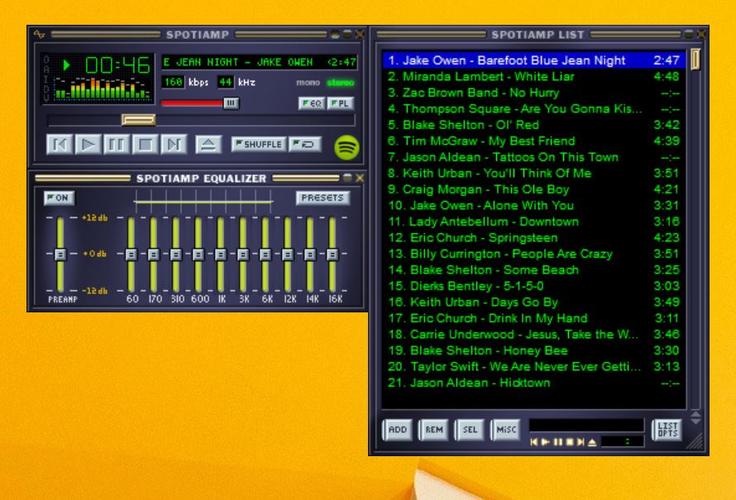Open the ADD menu in the playlist window
736x500 pixels.
398,430
